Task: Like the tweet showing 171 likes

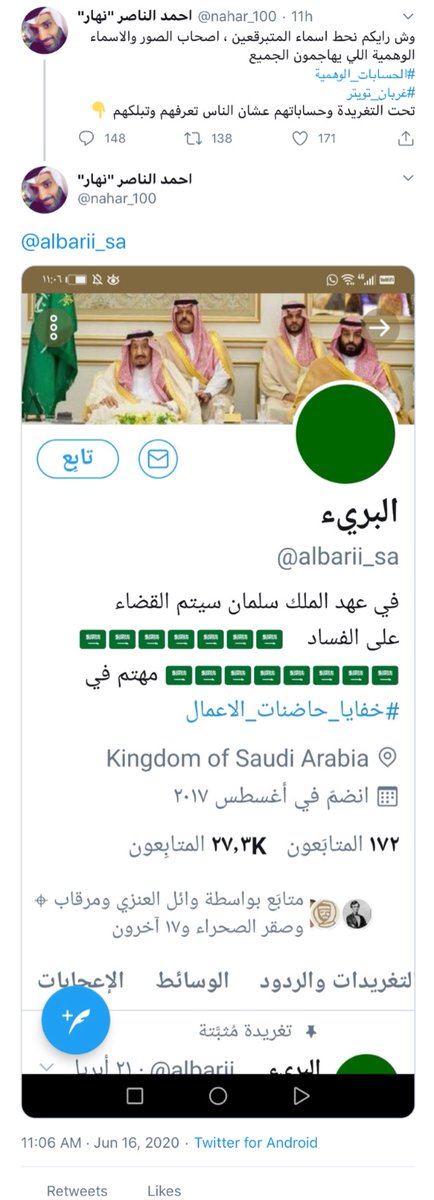Action: [300, 139]
